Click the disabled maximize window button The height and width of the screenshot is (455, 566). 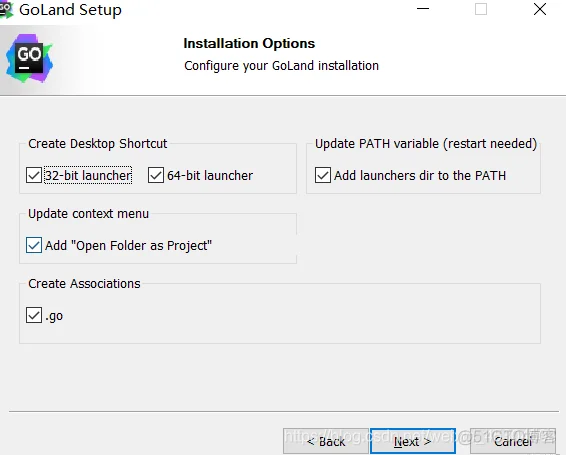pos(480,9)
